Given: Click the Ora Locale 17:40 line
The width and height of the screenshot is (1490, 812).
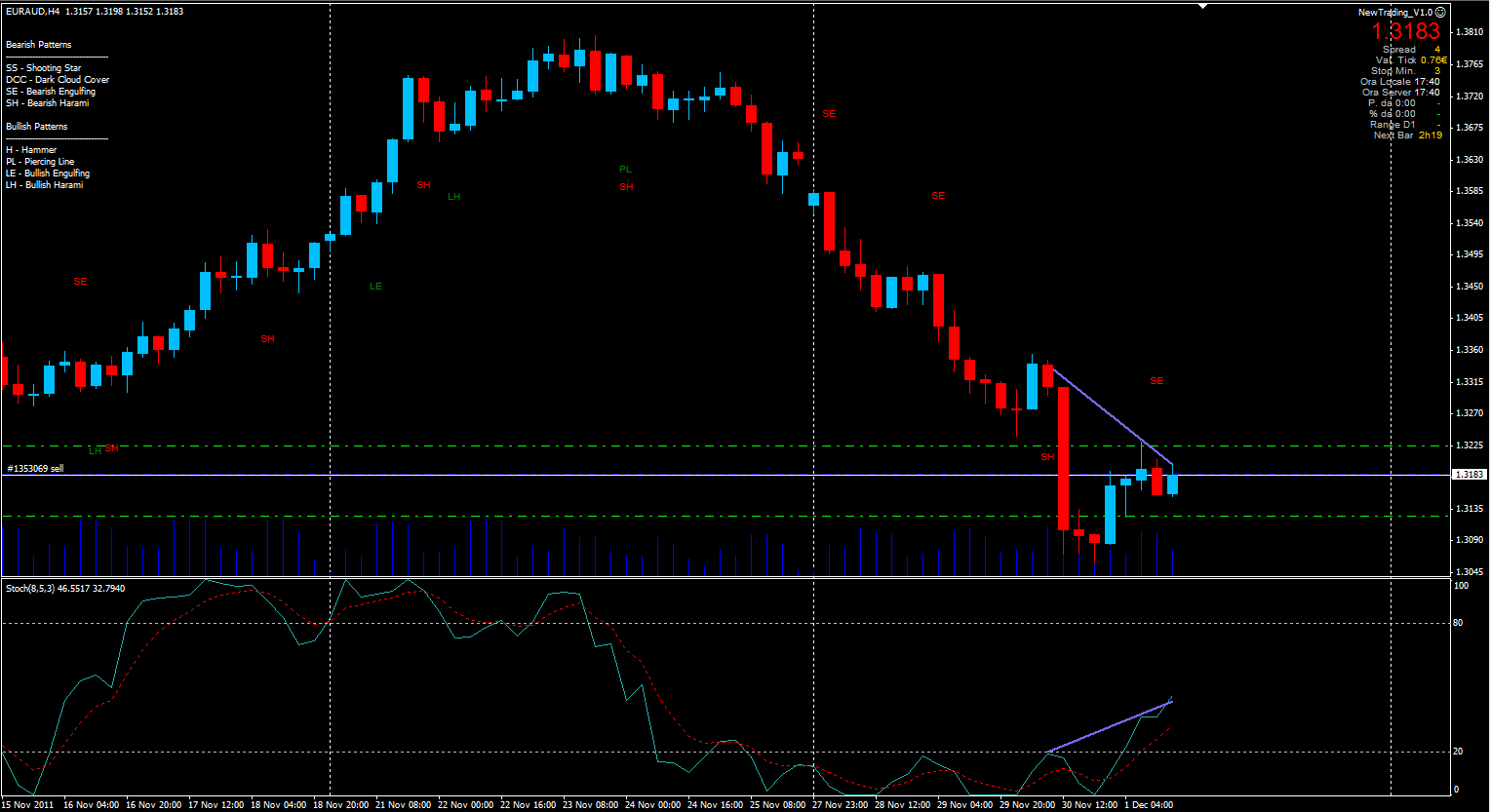Looking at the screenshot, I should coord(1400,82).
